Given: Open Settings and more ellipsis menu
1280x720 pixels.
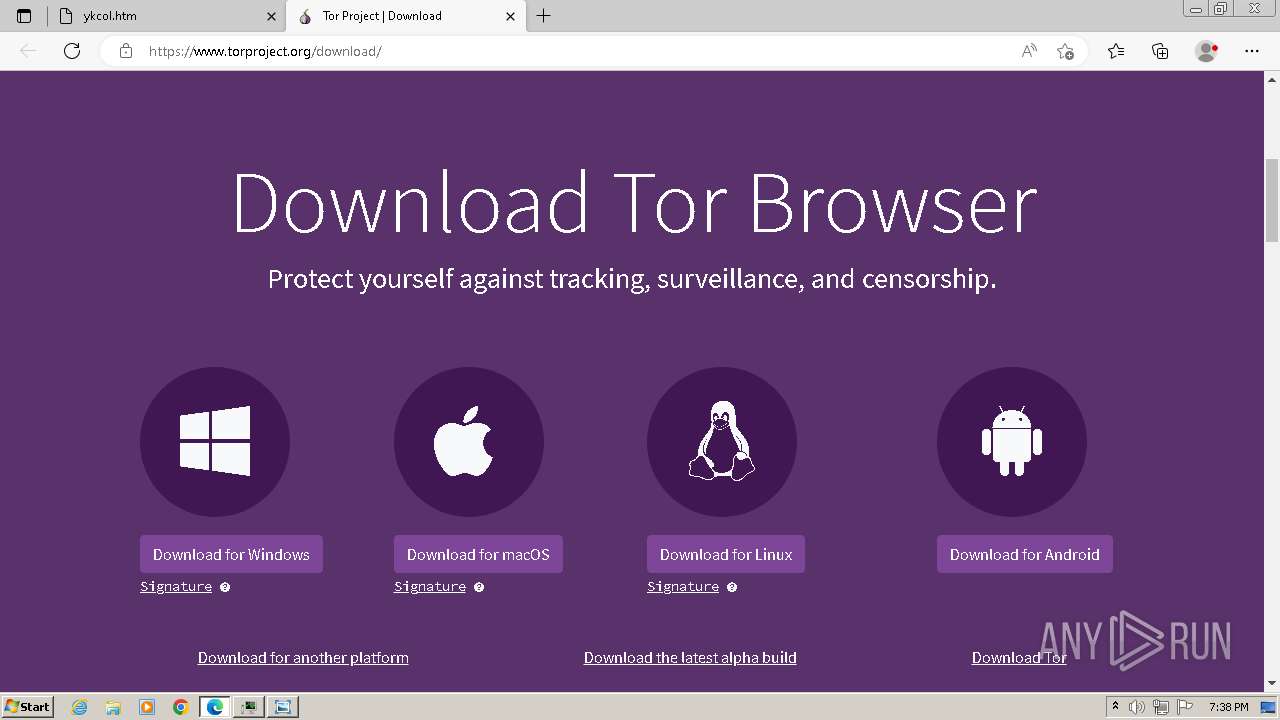Looking at the screenshot, I should pos(1252,51).
